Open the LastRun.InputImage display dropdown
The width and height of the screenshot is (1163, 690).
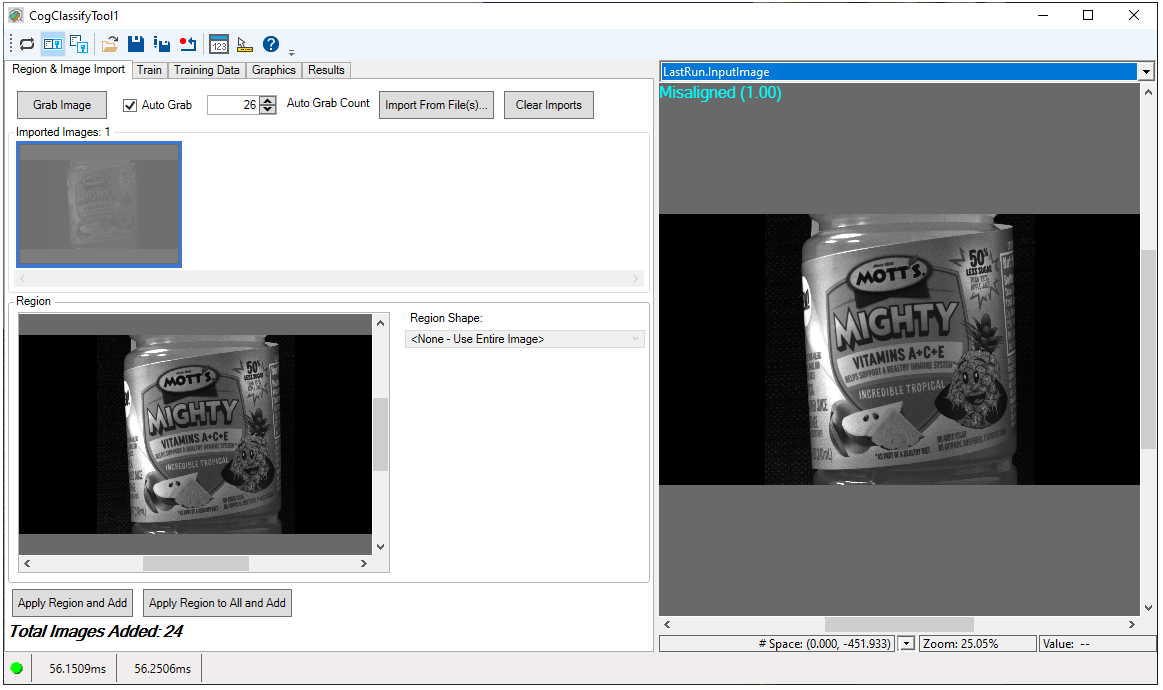point(1146,71)
